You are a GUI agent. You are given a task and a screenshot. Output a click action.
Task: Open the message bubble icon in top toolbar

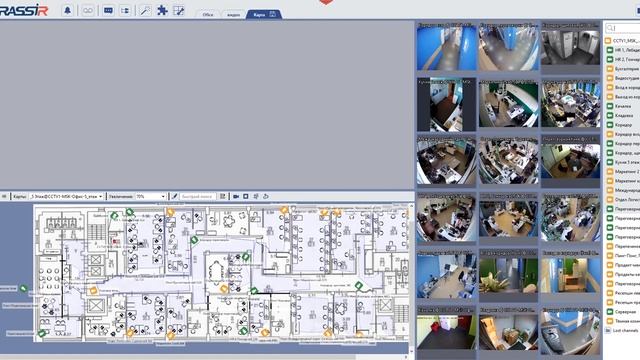pyautogui.click(x=108, y=11)
